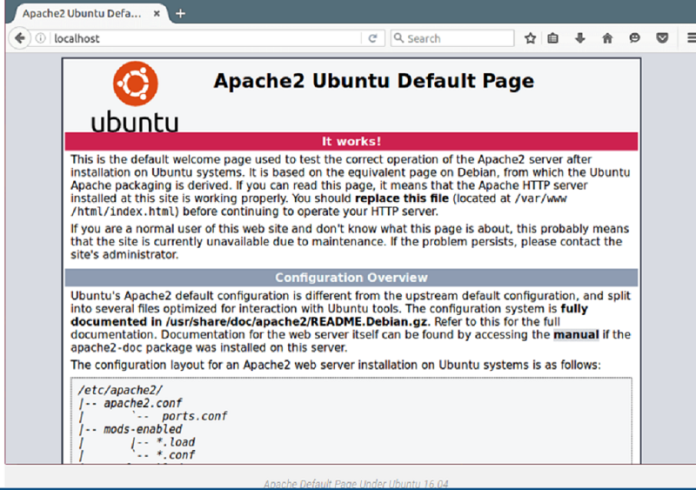
Task: Open a new tab with the plus button
Action: pos(180,14)
